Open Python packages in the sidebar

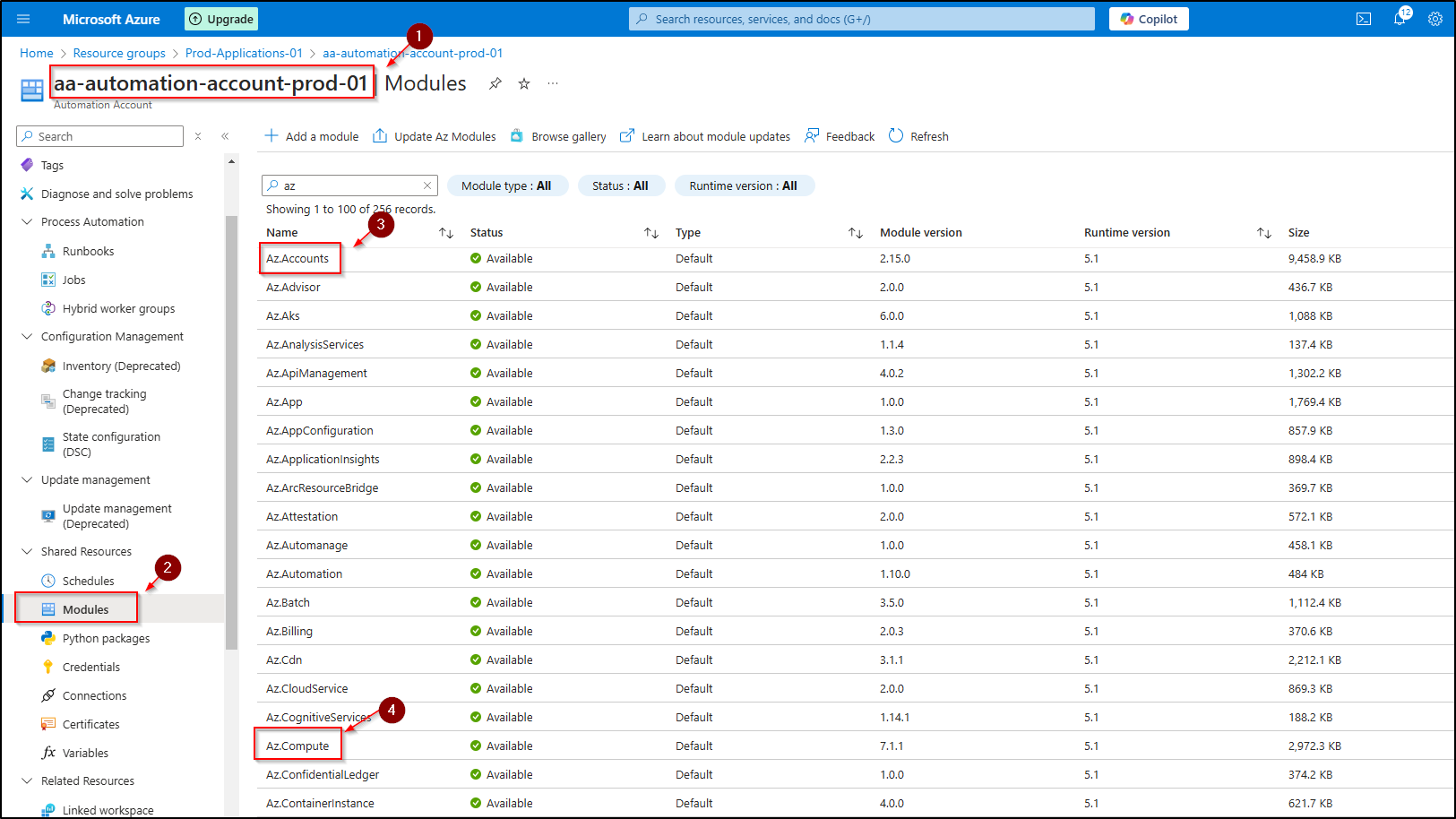point(106,639)
